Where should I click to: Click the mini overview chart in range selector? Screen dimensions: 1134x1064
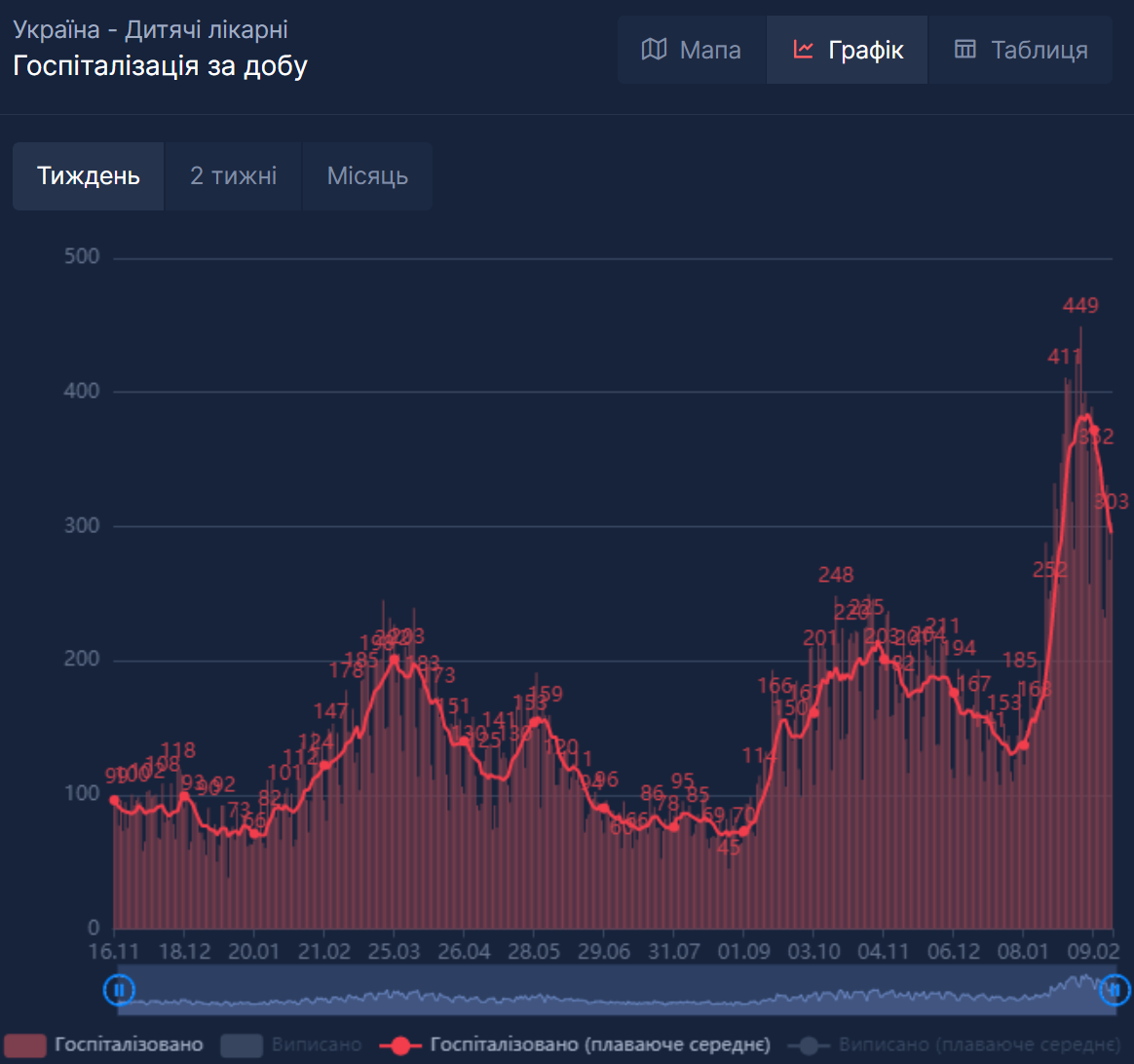(614, 991)
